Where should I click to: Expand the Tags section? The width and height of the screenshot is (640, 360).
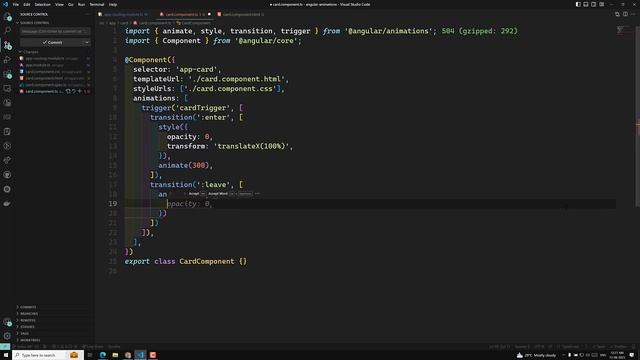24,333
